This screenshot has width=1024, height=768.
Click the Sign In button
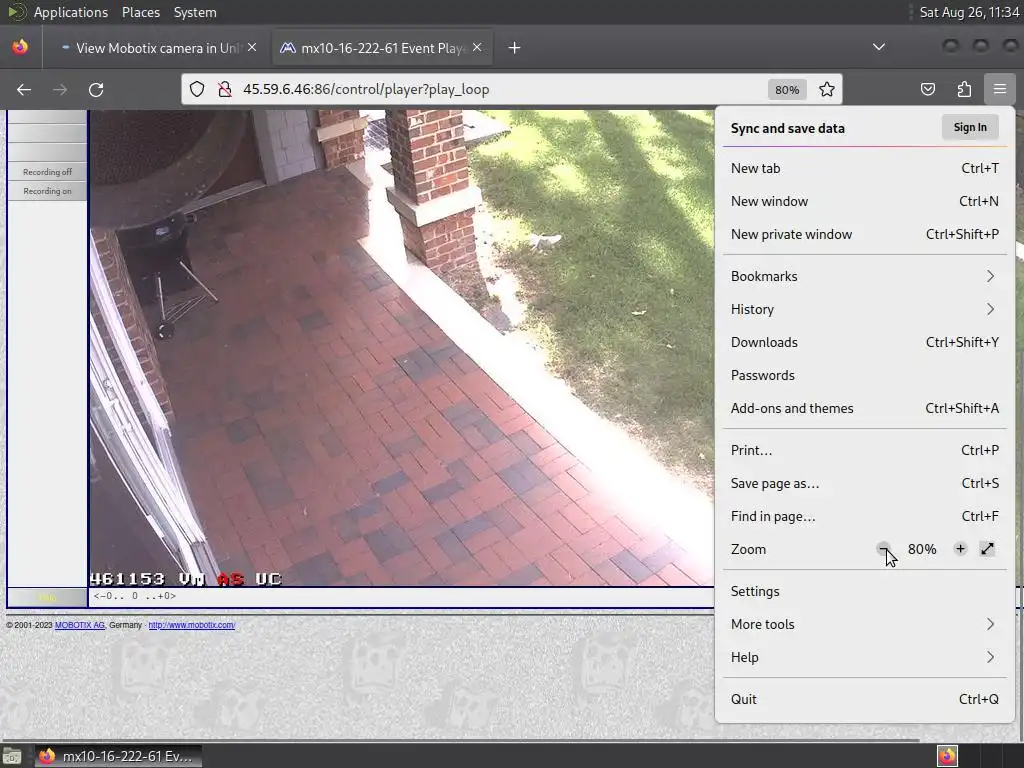[970, 127]
